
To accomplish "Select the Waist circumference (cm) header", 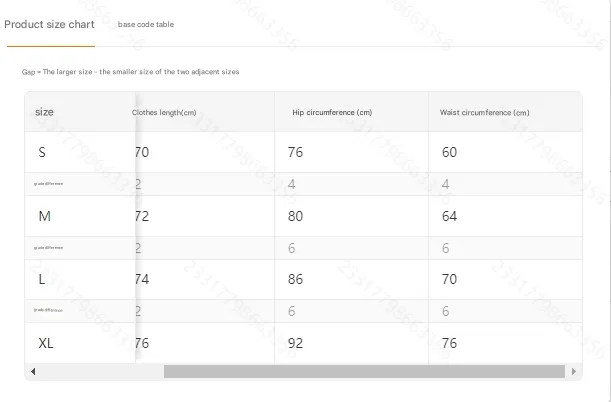I will [x=484, y=113].
